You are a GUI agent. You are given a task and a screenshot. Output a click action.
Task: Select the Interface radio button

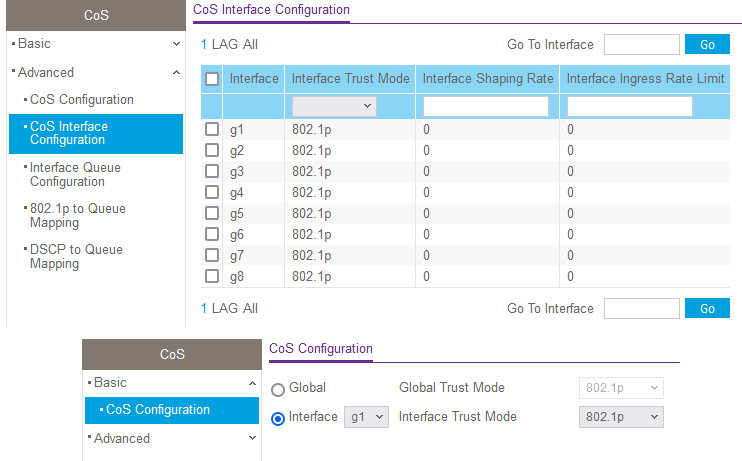(x=278, y=418)
